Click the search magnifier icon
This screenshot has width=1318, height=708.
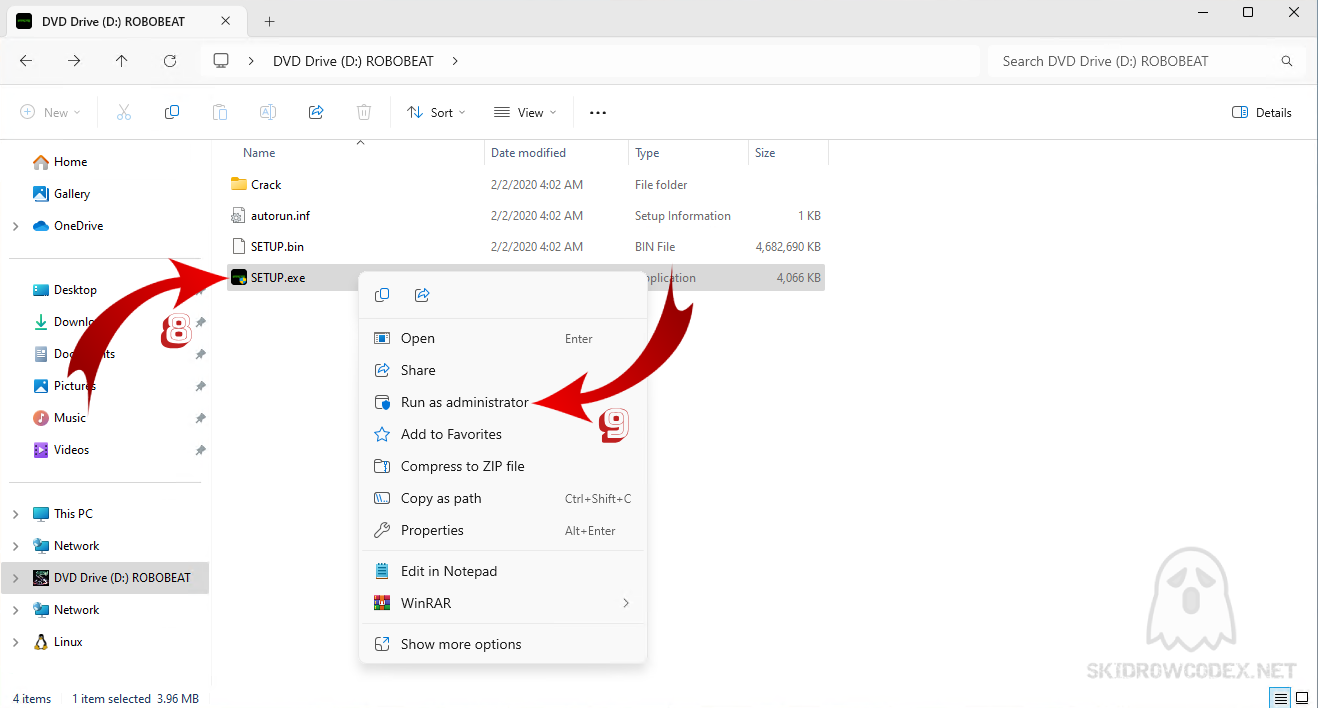tap(1287, 61)
